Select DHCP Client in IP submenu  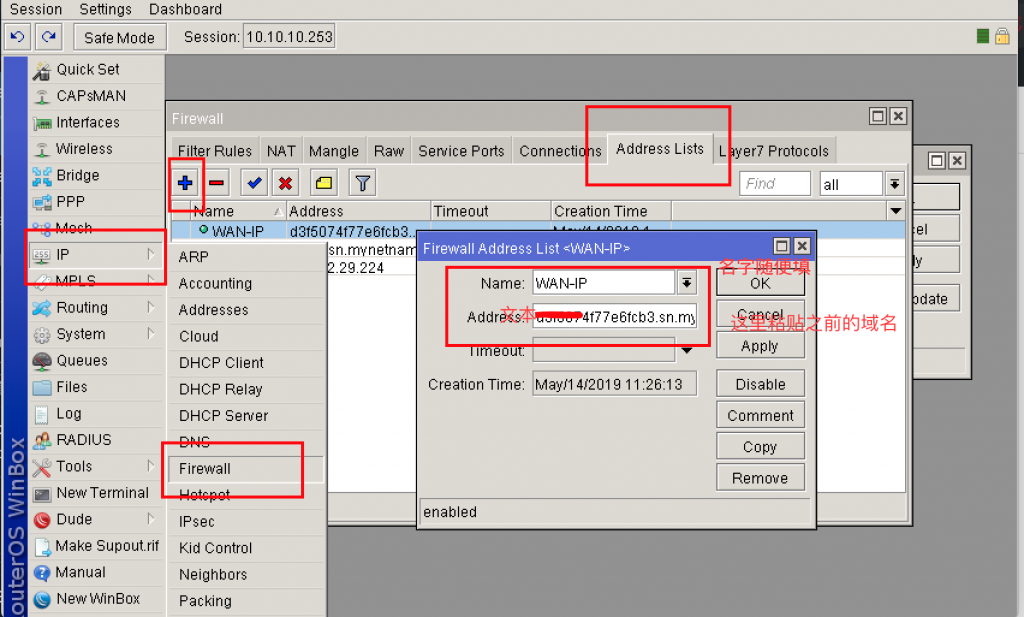click(247, 362)
